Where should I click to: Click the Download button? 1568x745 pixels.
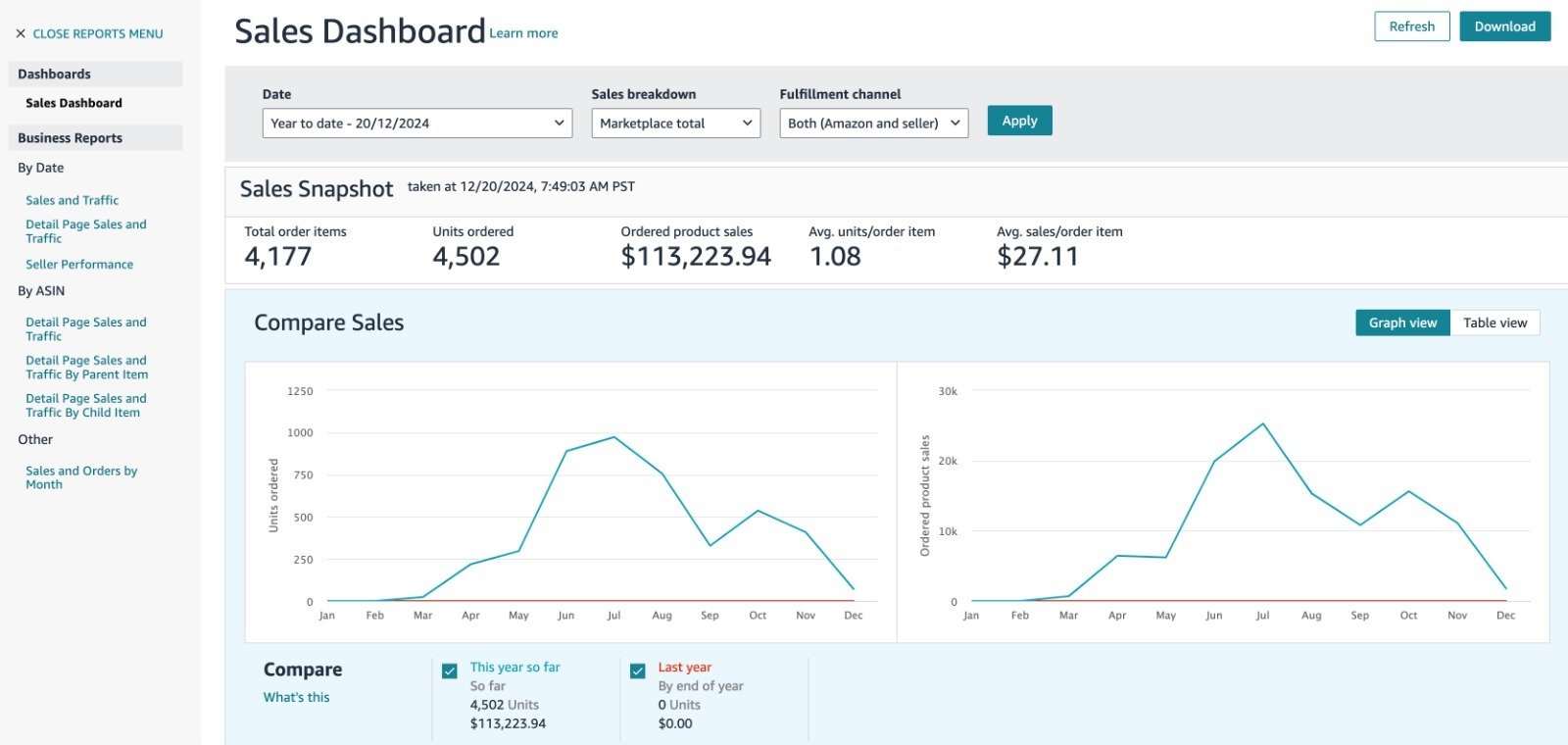point(1504,26)
